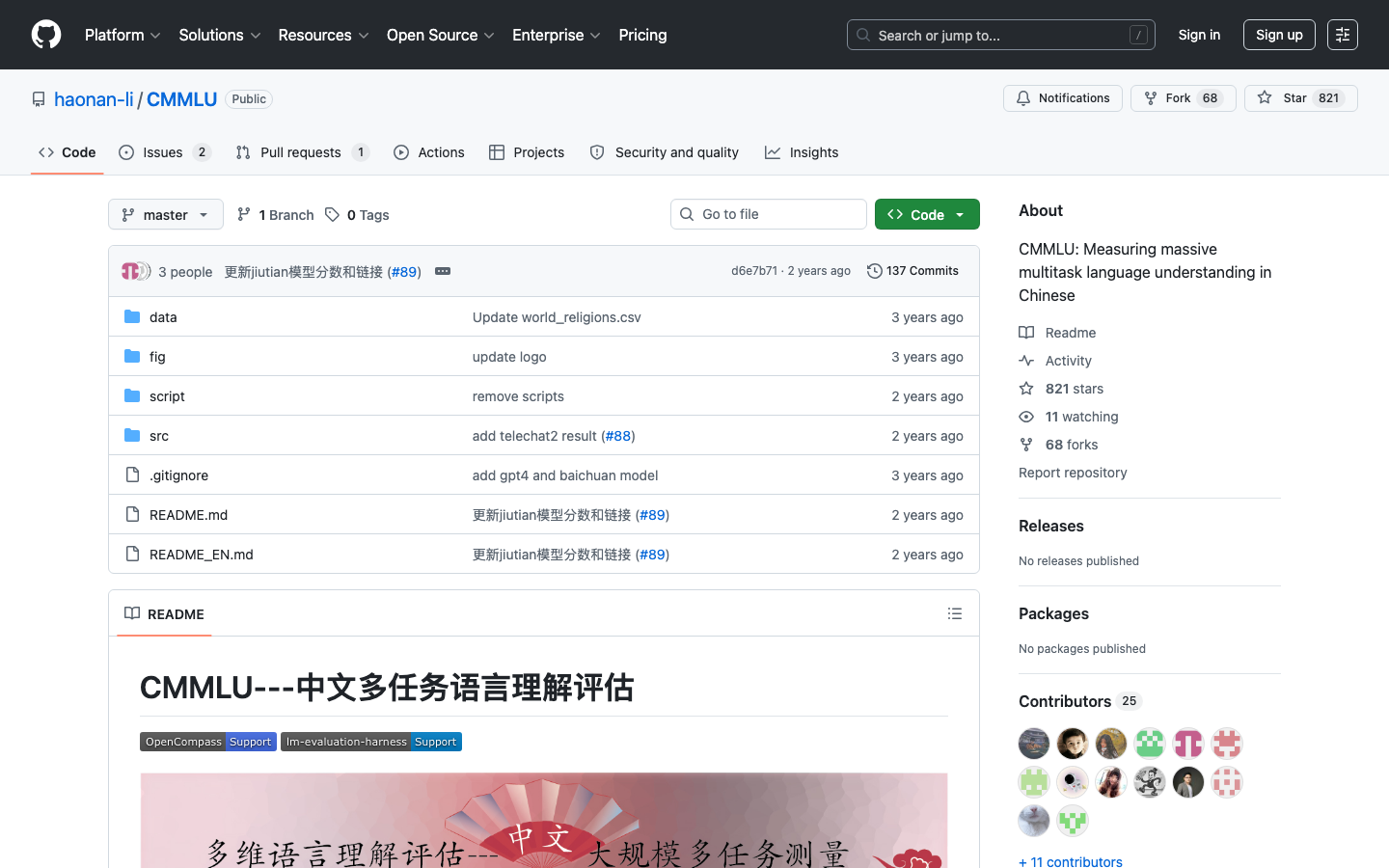
Task: Expand the commit message ellipsis
Action: [x=443, y=271]
